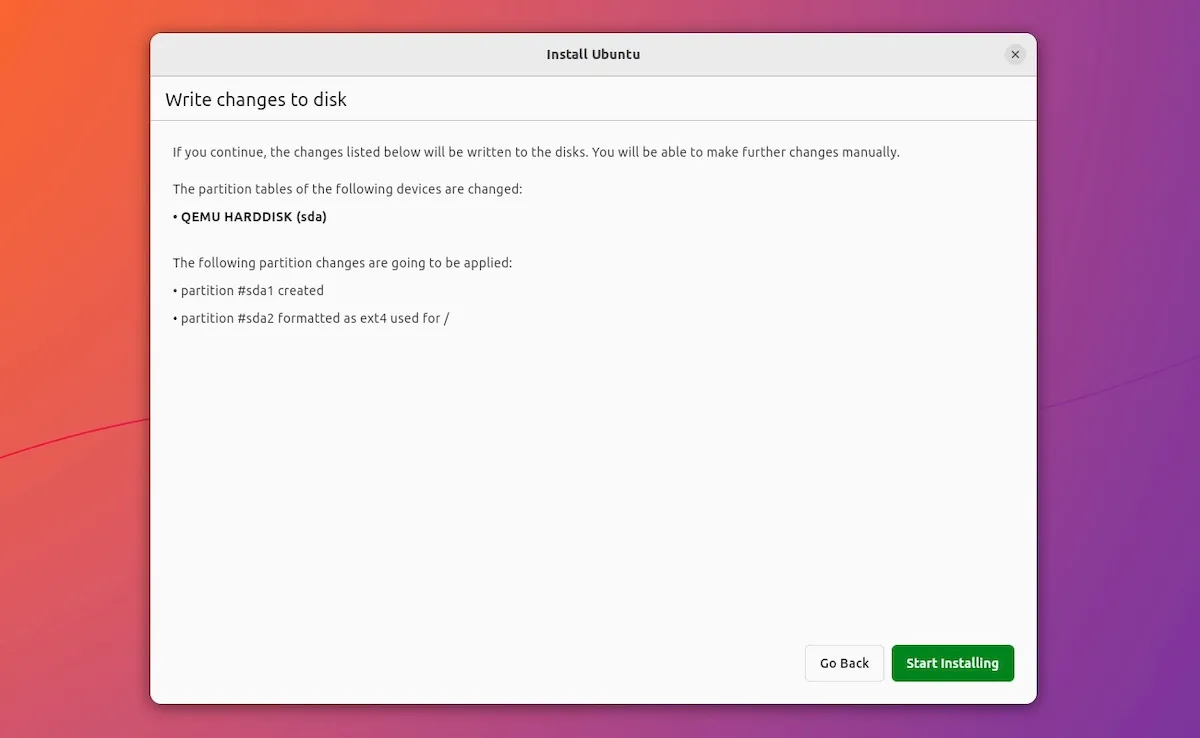Select the 'Install Ubuntu' window title
The height and width of the screenshot is (738, 1200).
(593, 54)
